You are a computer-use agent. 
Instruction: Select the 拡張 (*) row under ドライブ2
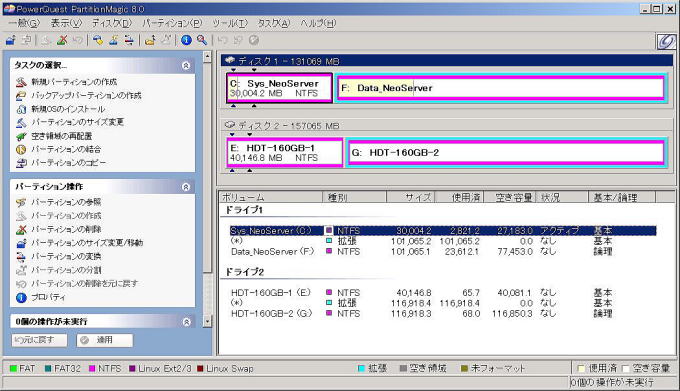tap(443, 303)
